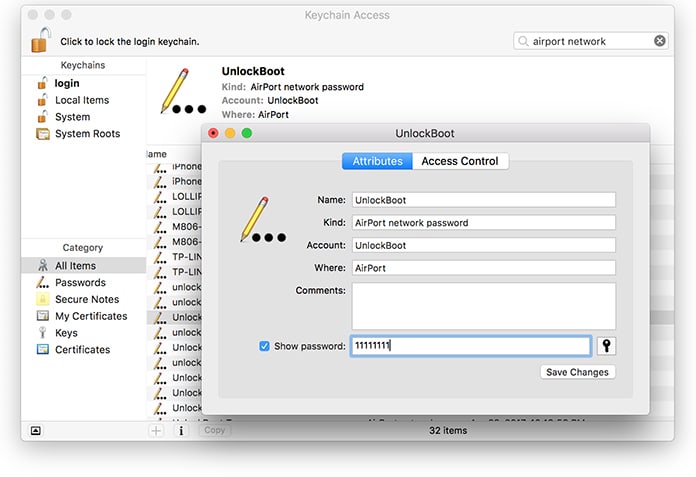
Task: Switch to the Access Control tab
Action: pyautogui.click(x=460, y=161)
